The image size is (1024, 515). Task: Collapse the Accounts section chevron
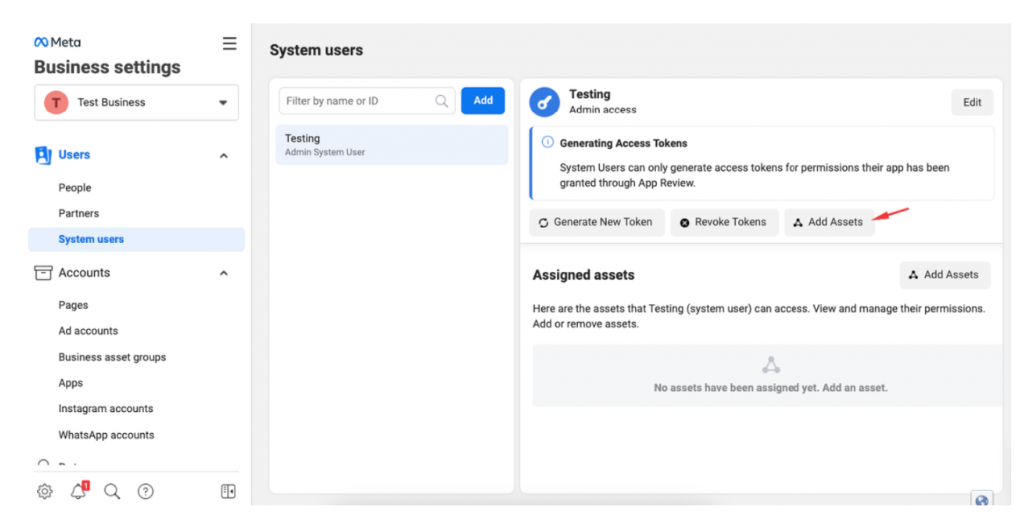point(223,273)
